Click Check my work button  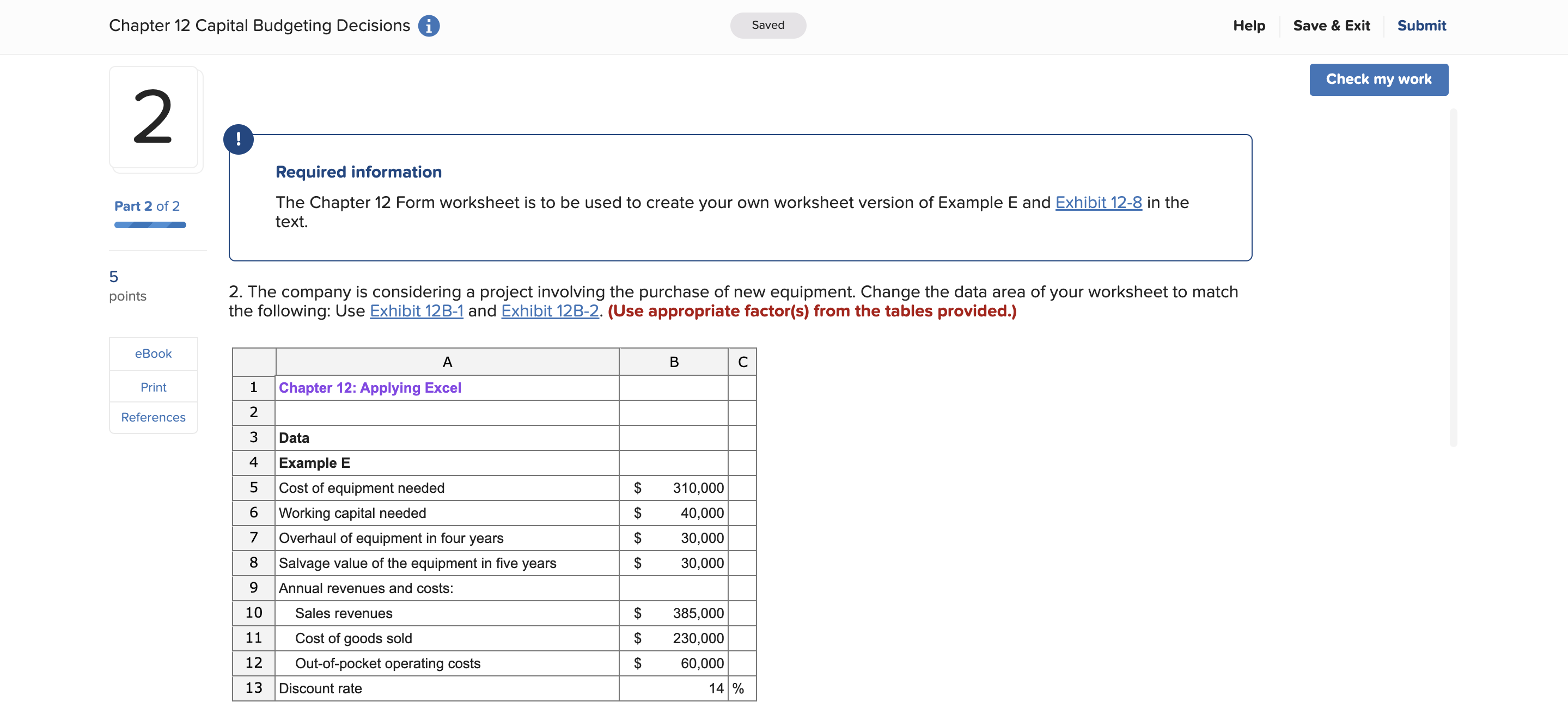pyautogui.click(x=1378, y=79)
